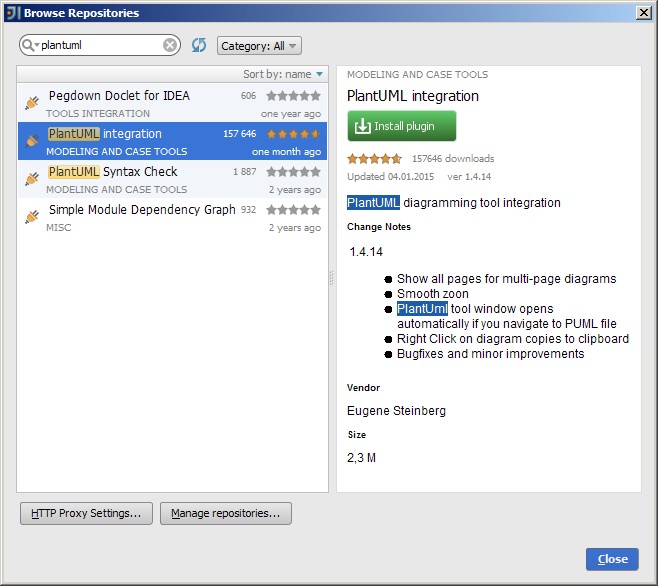
Task: Open search history magnifier icon
Action: [x=29, y=45]
